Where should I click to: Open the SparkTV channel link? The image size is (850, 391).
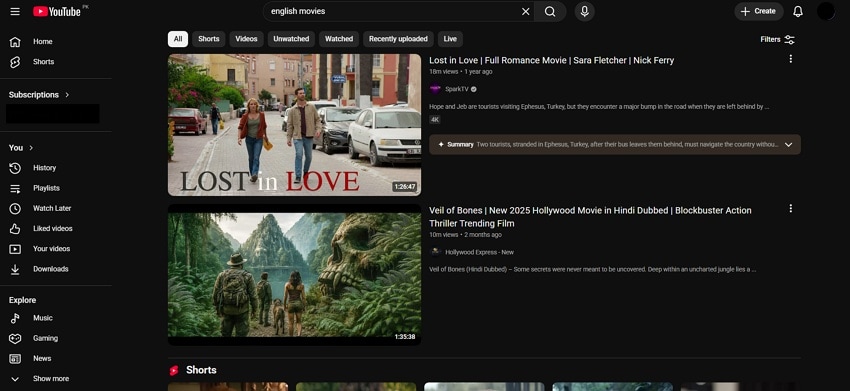click(x=456, y=89)
